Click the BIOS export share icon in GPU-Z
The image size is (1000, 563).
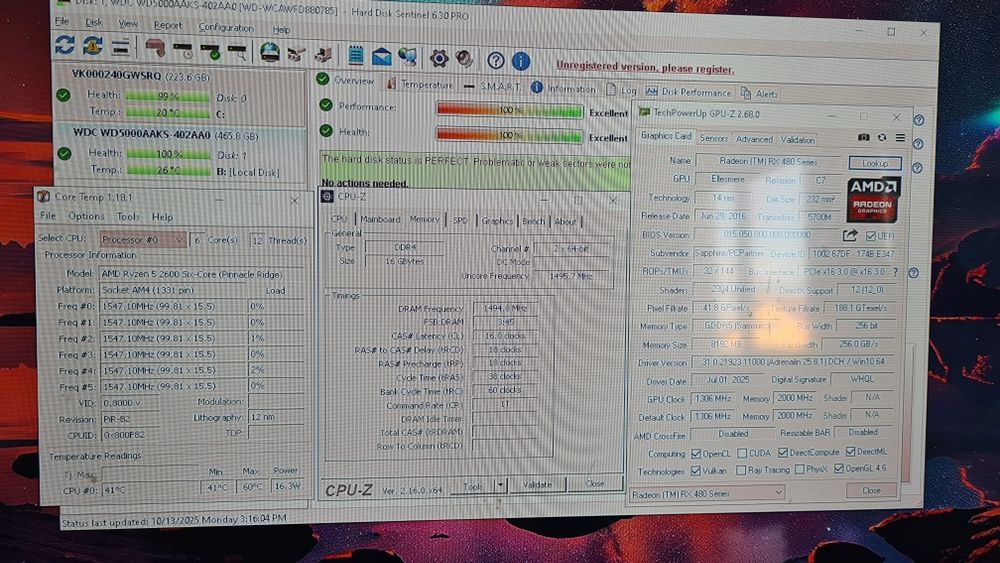[849, 236]
